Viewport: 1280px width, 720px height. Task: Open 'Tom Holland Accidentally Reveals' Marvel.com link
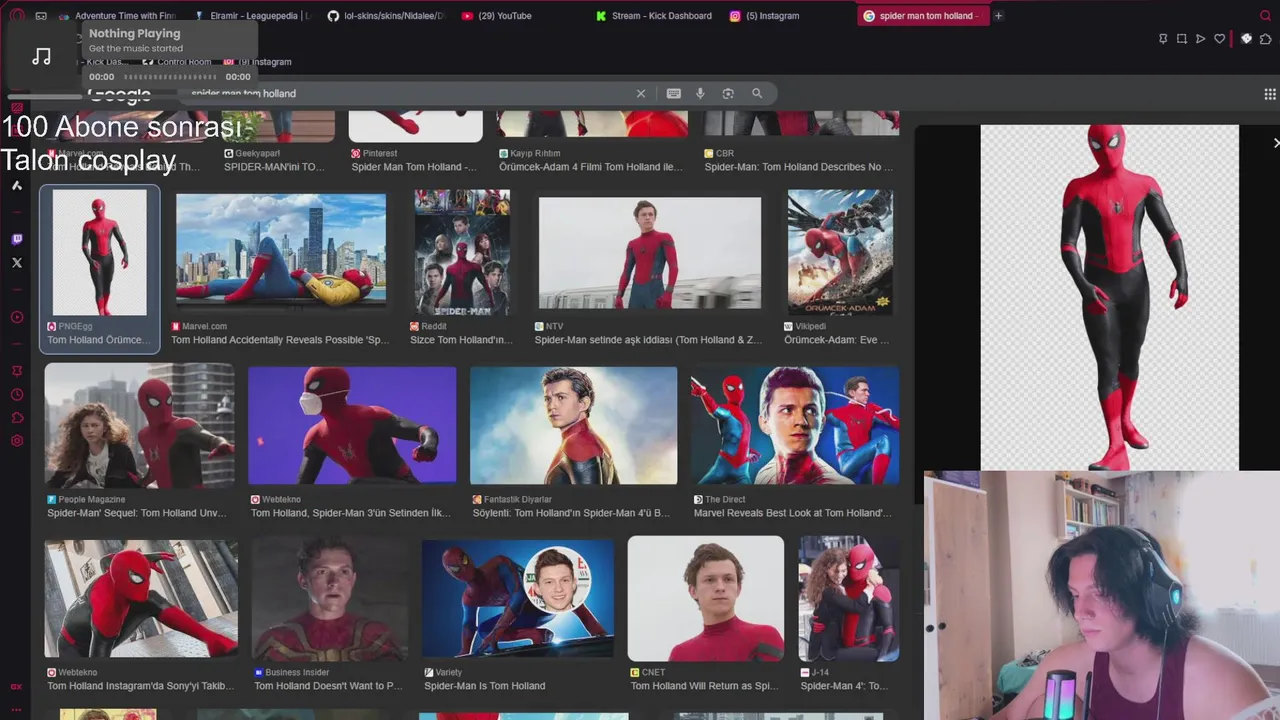click(280, 340)
